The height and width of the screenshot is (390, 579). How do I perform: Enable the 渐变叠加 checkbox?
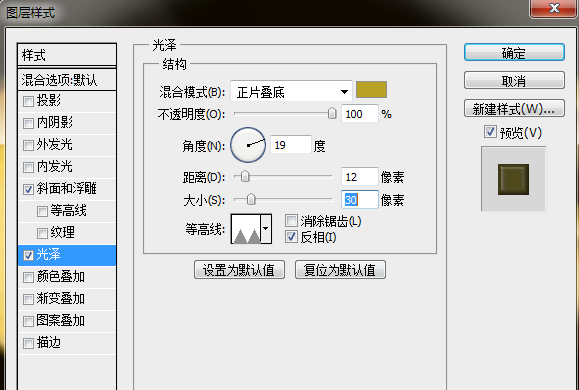[x=28, y=300]
